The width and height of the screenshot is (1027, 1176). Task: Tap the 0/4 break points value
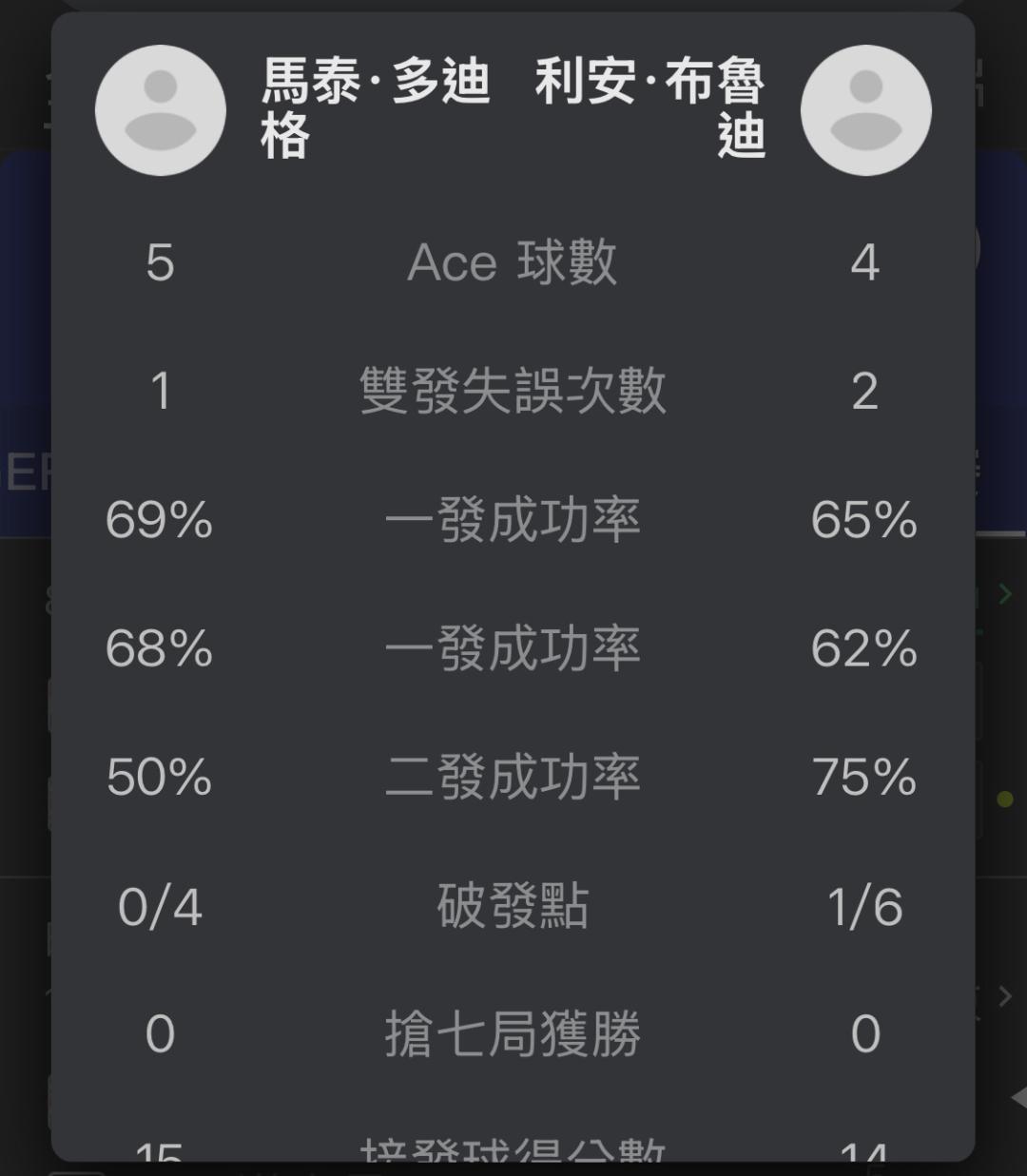[160, 907]
